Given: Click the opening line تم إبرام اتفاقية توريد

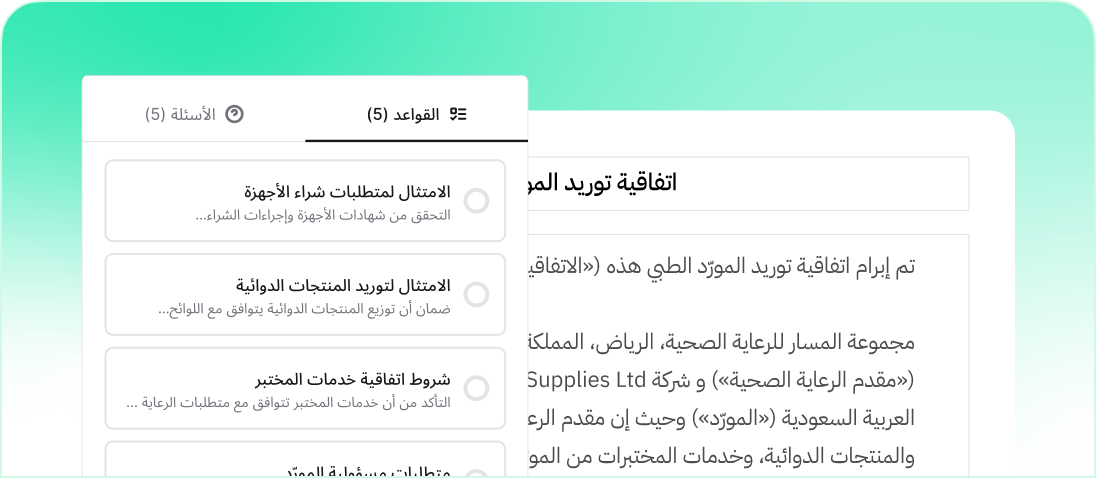Looking at the screenshot, I should point(720,267).
